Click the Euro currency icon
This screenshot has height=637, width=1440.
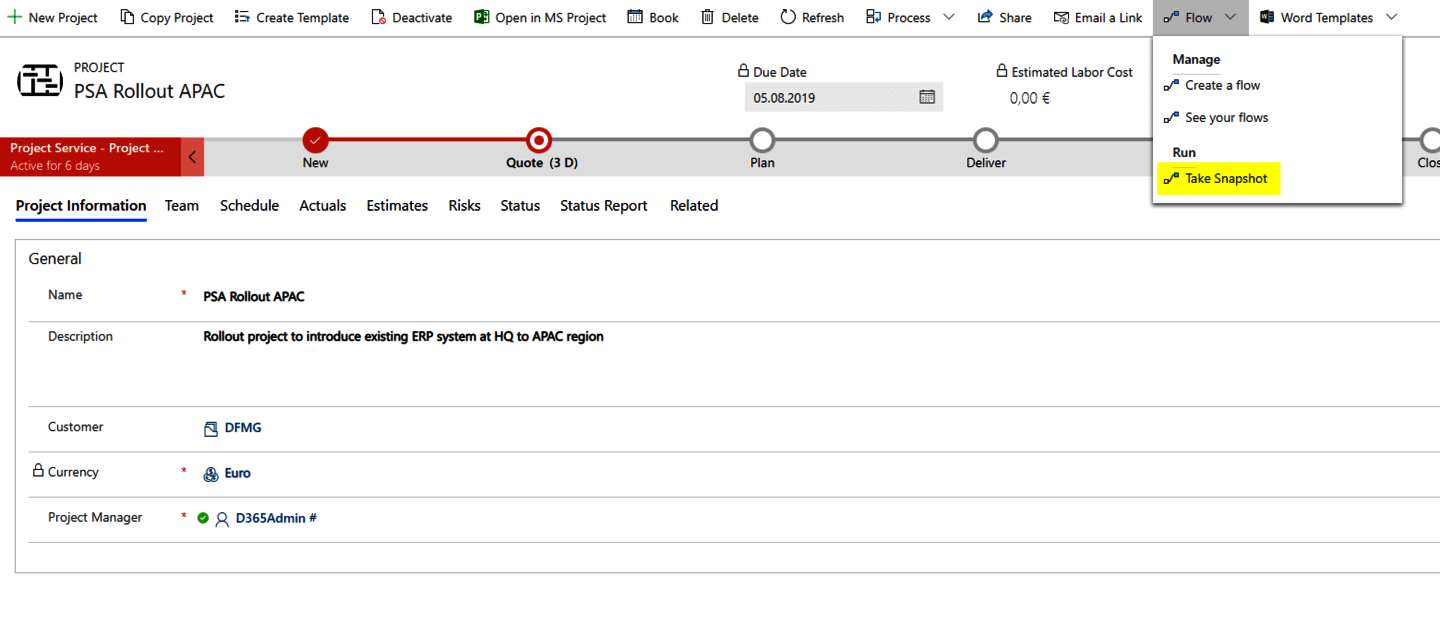(x=211, y=474)
